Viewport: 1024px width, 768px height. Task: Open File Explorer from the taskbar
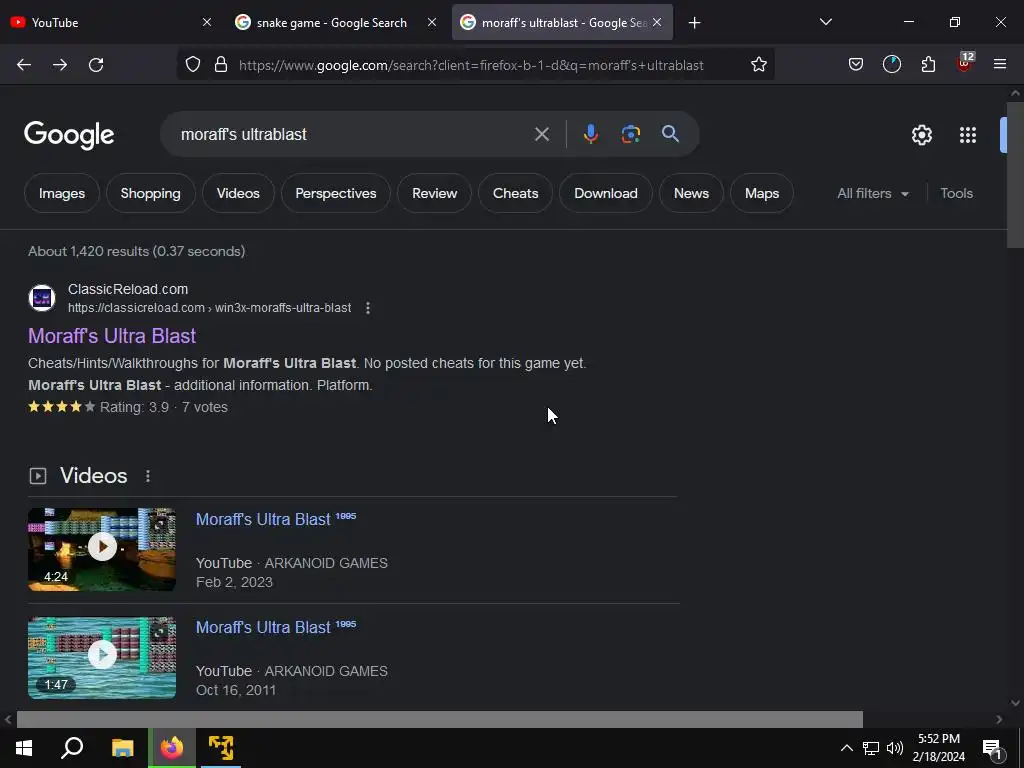point(122,748)
